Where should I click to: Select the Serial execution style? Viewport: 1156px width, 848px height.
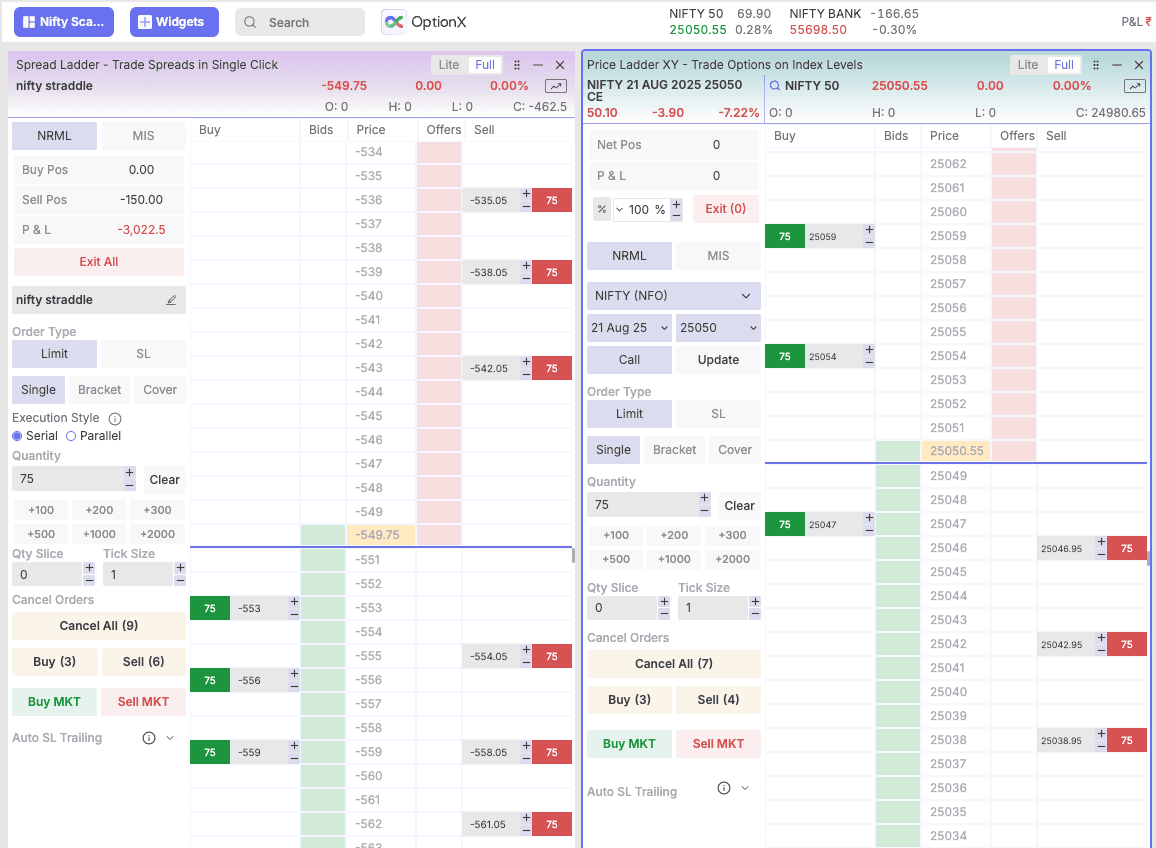(17, 436)
